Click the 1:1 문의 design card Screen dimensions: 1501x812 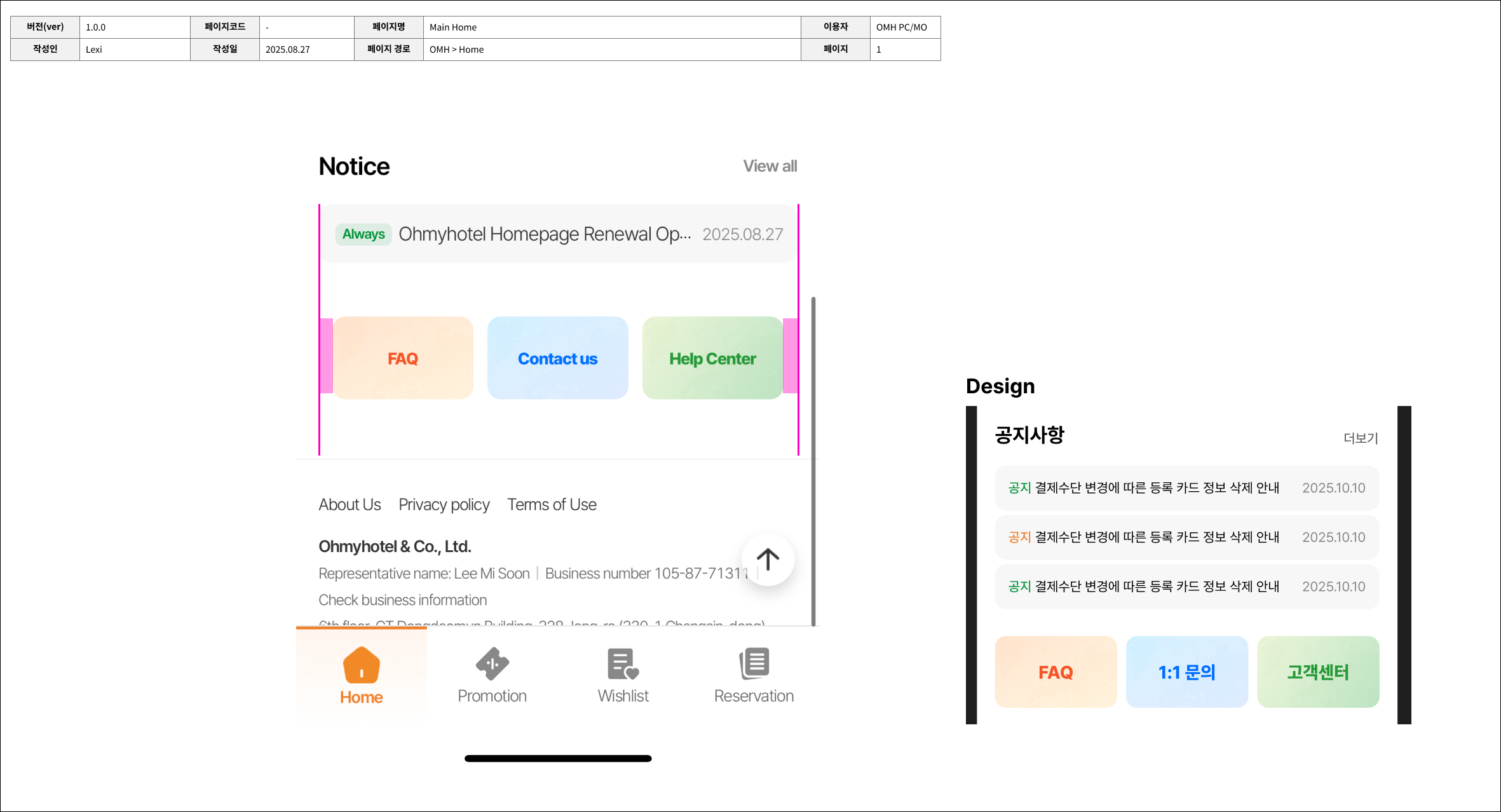click(1186, 672)
